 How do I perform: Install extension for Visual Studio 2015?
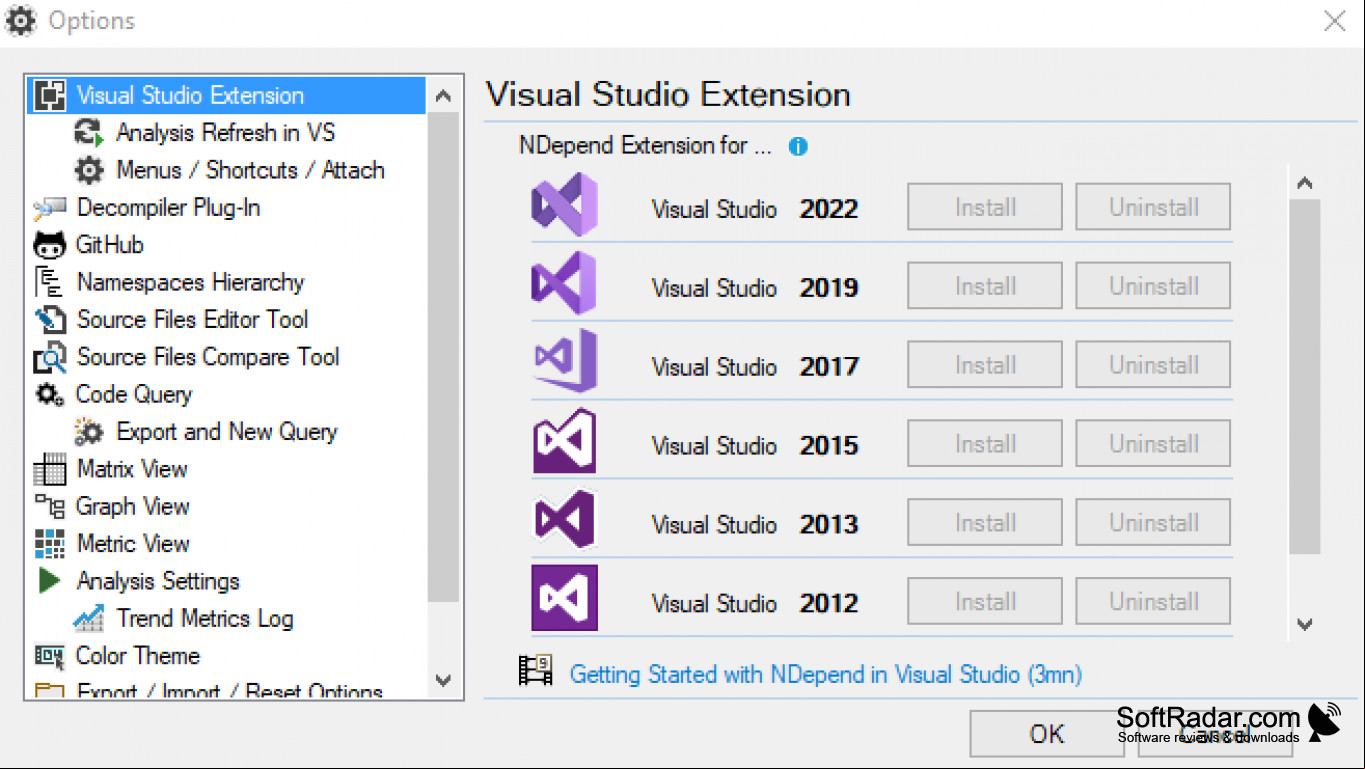[985, 444]
